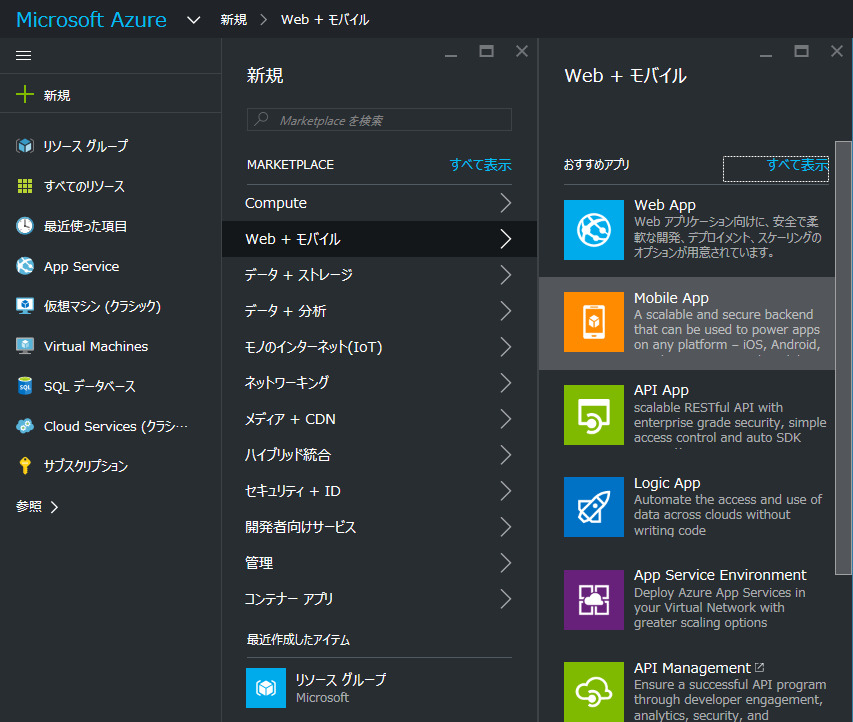Expand the モノのインターネット(IoT) arrow
Screen dimensions: 853x722
[x=506, y=347]
